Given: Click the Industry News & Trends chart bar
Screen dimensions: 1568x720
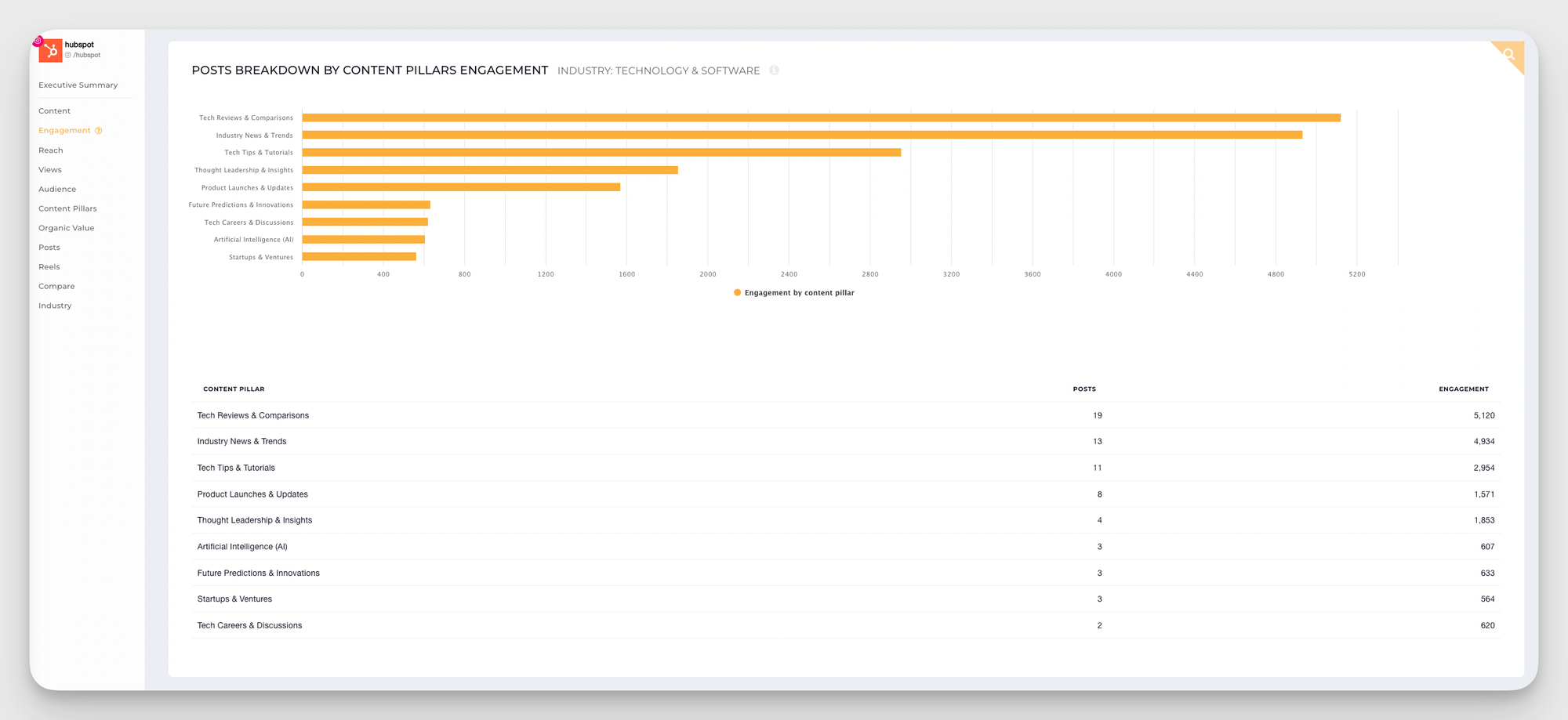Looking at the screenshot, I should 784,135.
